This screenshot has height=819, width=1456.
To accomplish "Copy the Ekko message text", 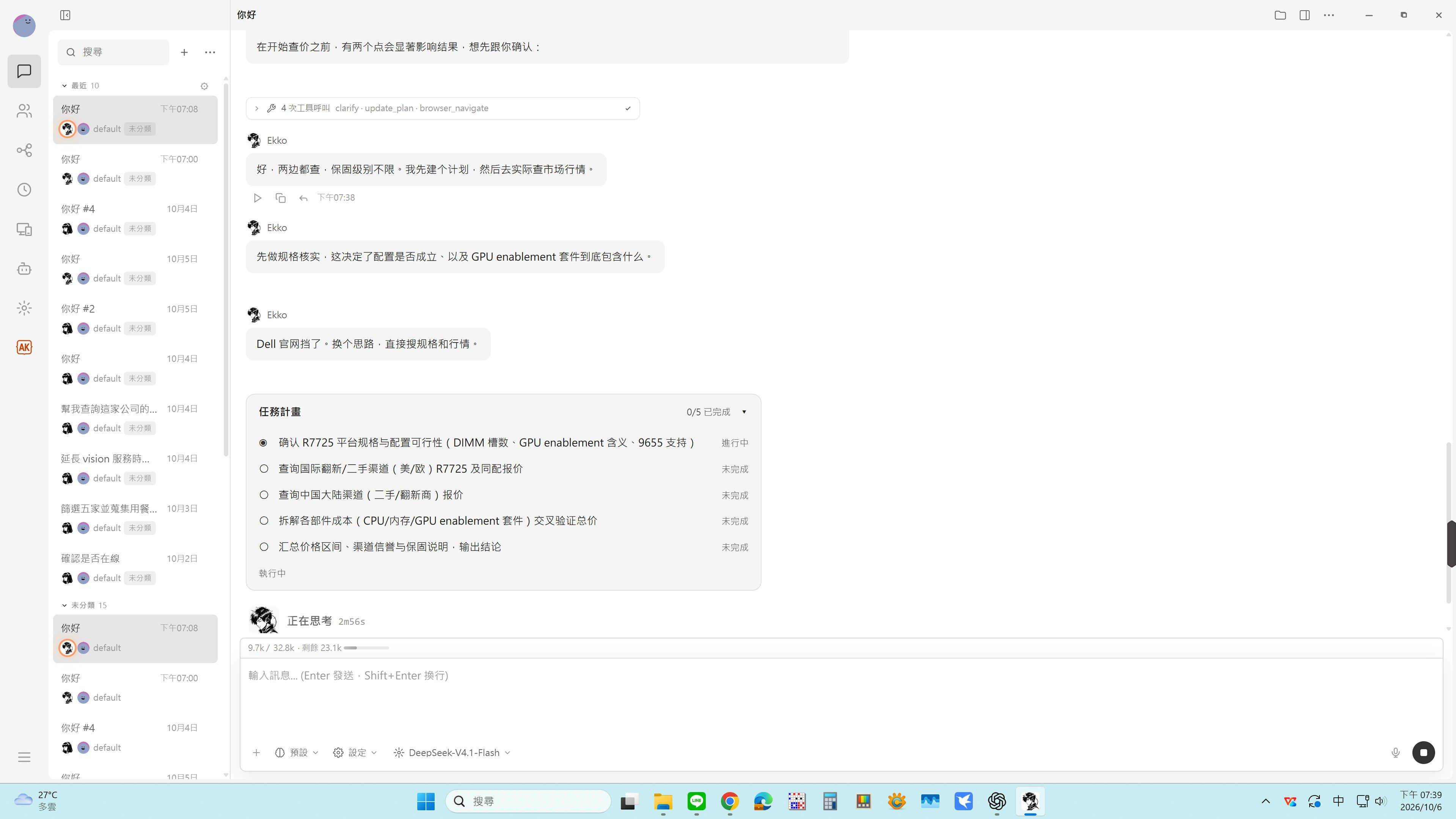I will (x=280, y=198).
